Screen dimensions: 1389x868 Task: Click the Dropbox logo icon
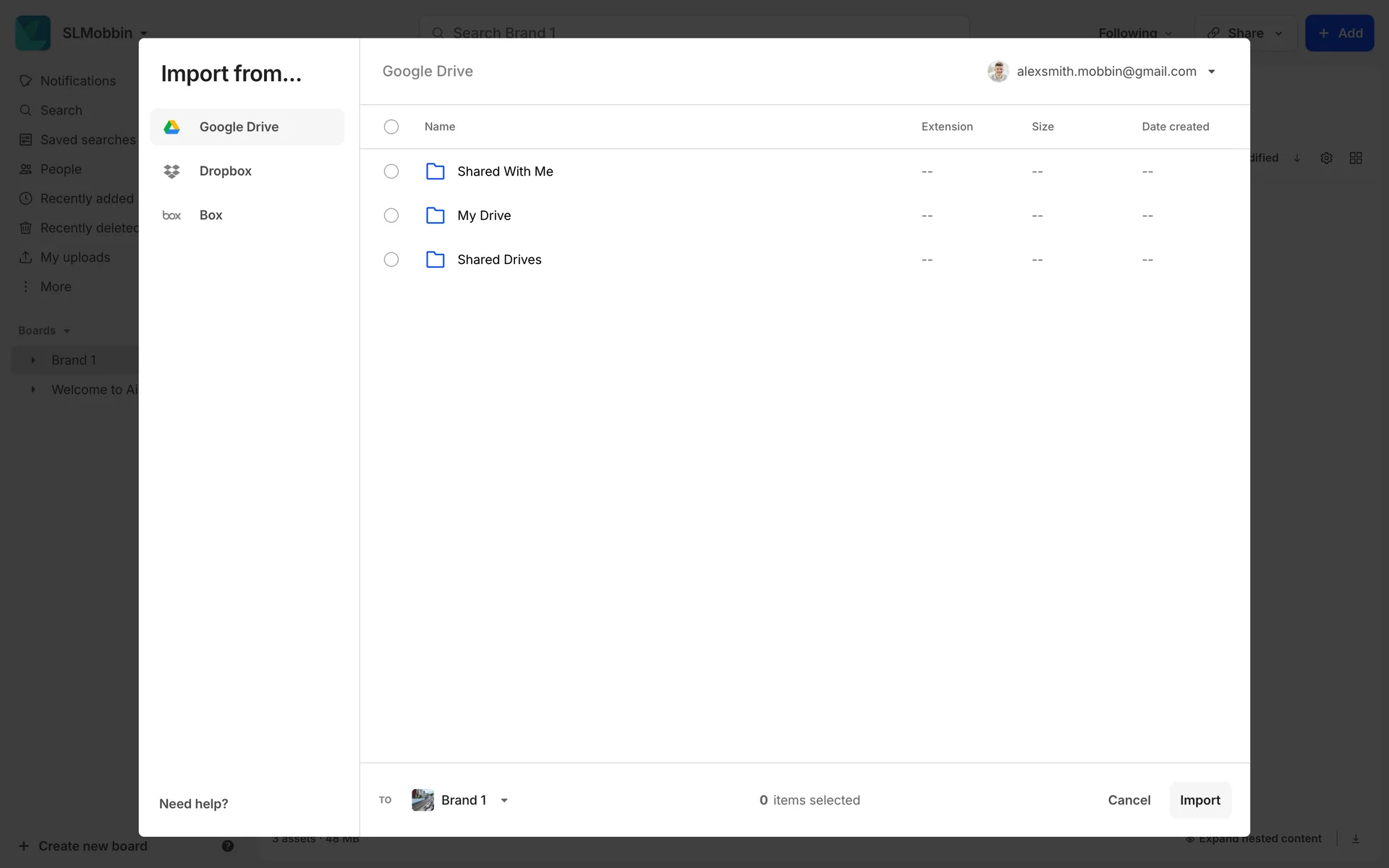pyautogui.click(x=171, y=171)
